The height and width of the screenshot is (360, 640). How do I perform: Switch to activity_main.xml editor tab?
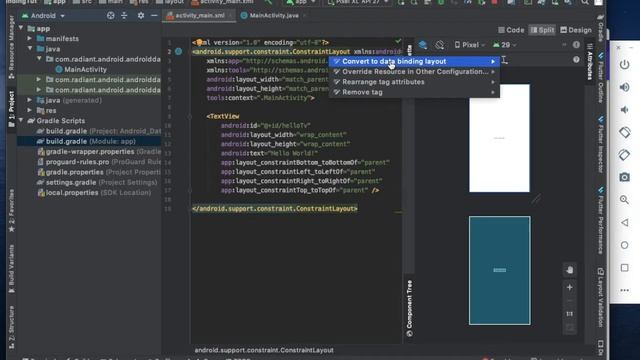point(199,16)
